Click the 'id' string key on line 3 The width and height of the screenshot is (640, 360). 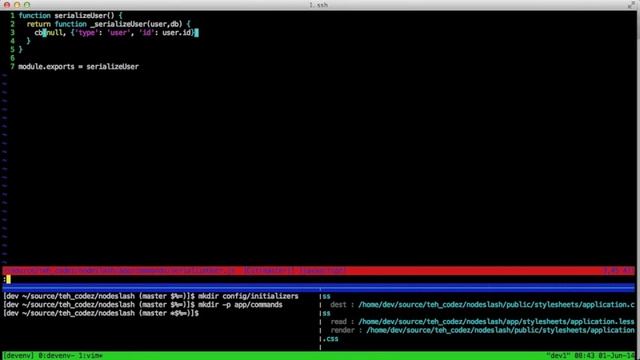pos(147,33)
